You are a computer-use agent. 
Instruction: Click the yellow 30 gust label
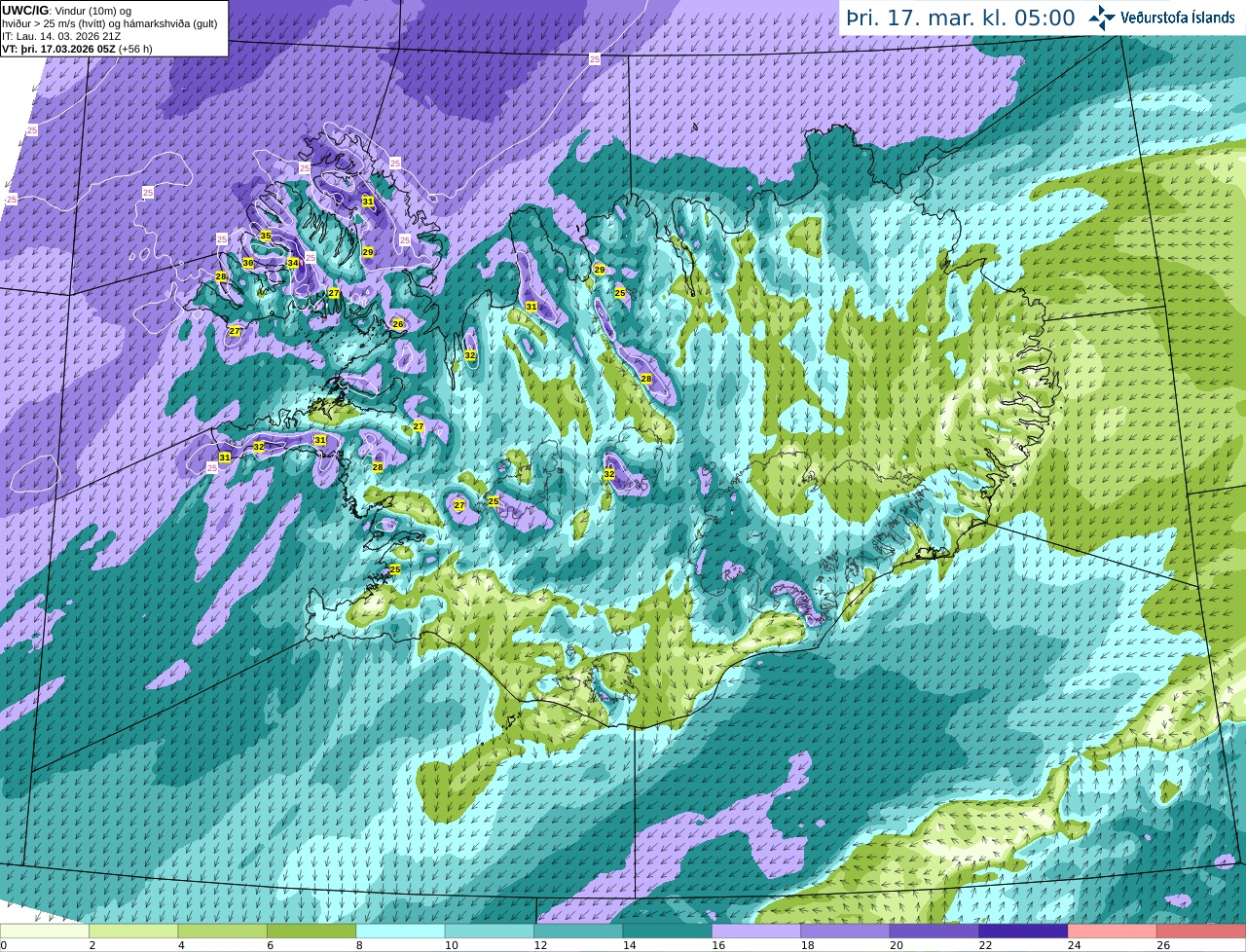pyautogui.click(x=248, y=263)
